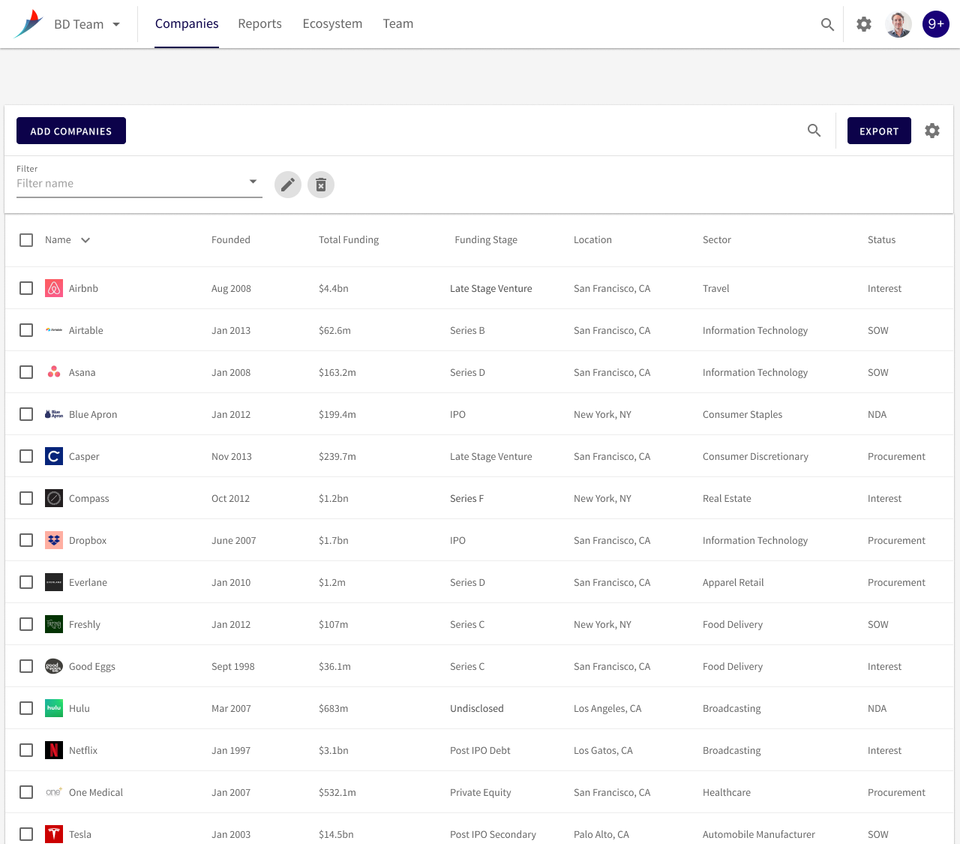Search companies using the table search icon
960x844 pixels.
(814, 130)
